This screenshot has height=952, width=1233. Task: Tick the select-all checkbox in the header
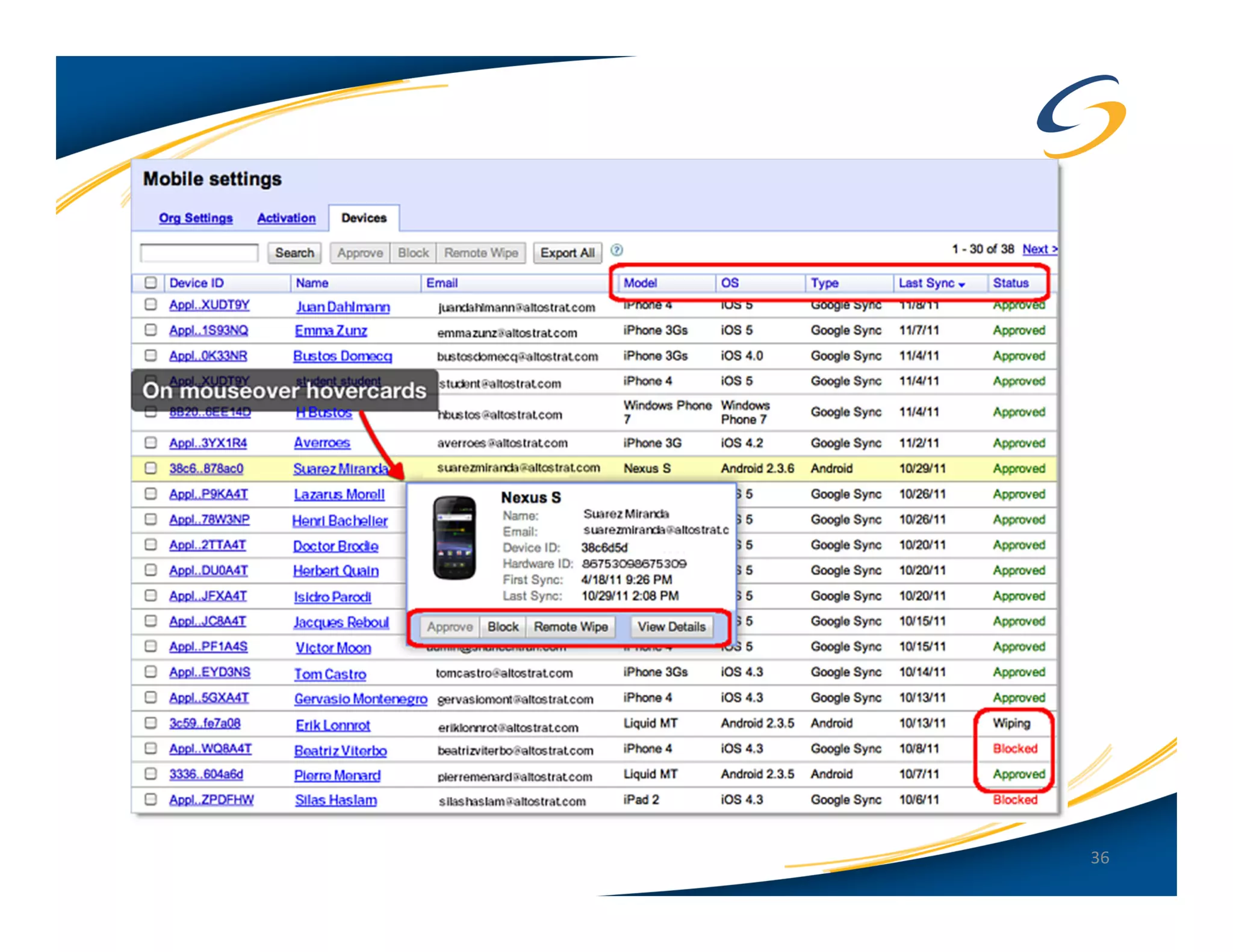tap(151, 283)
